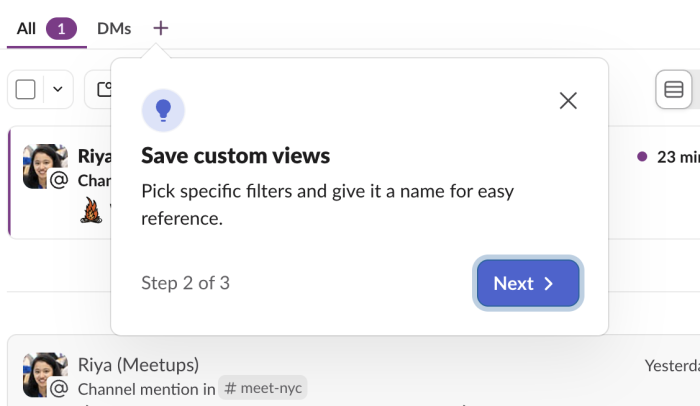Click the Step 2 of 3 text
This screenshot has width=700, height=406.
[185, 283]
